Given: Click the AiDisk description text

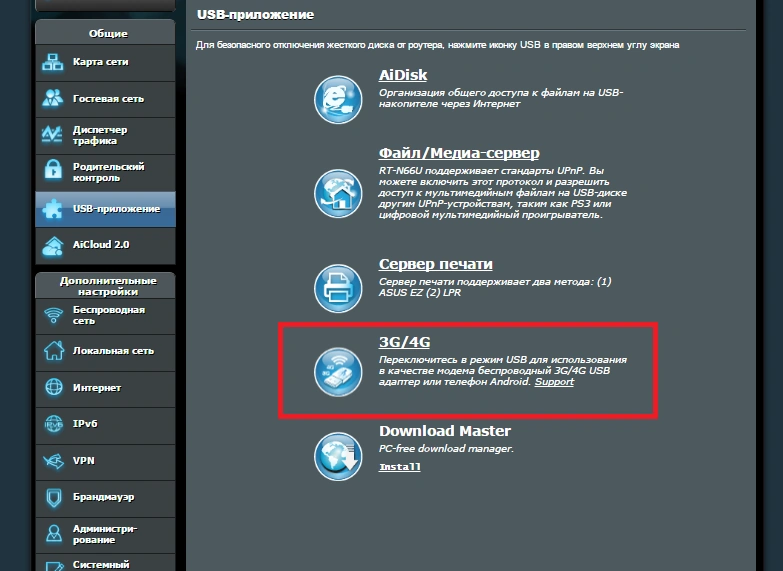Looking at the screenshot, I should [x=500, y=98].
